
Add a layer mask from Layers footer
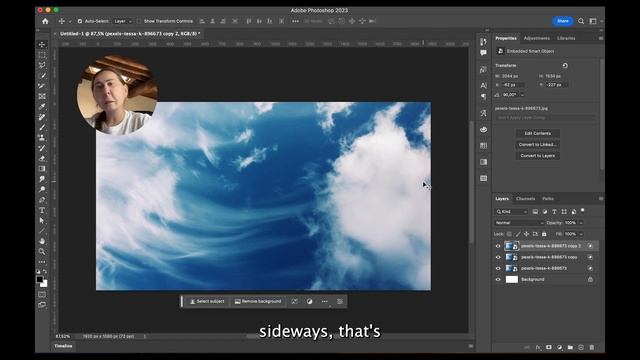click(549, 347)
